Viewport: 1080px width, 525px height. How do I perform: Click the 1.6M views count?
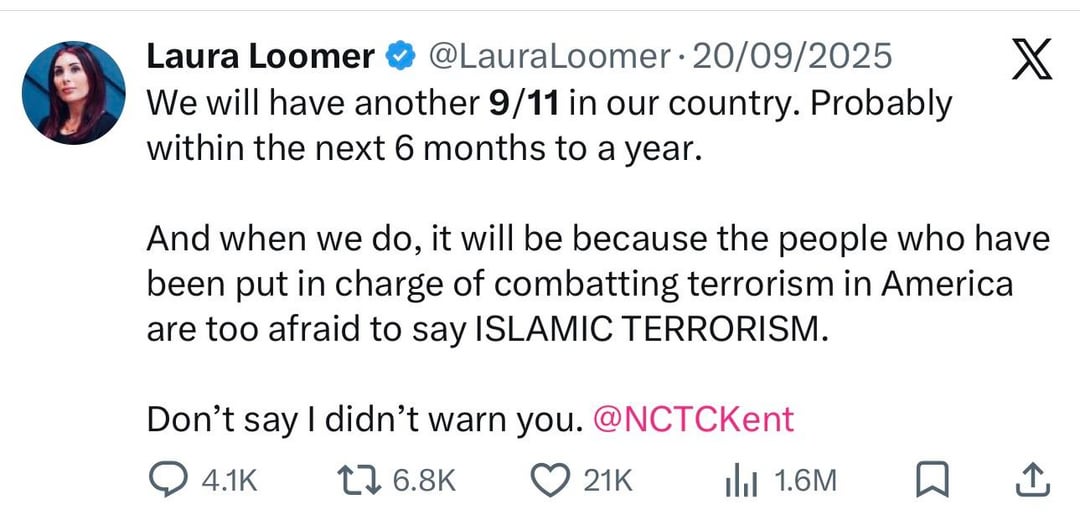coord(805,481)
